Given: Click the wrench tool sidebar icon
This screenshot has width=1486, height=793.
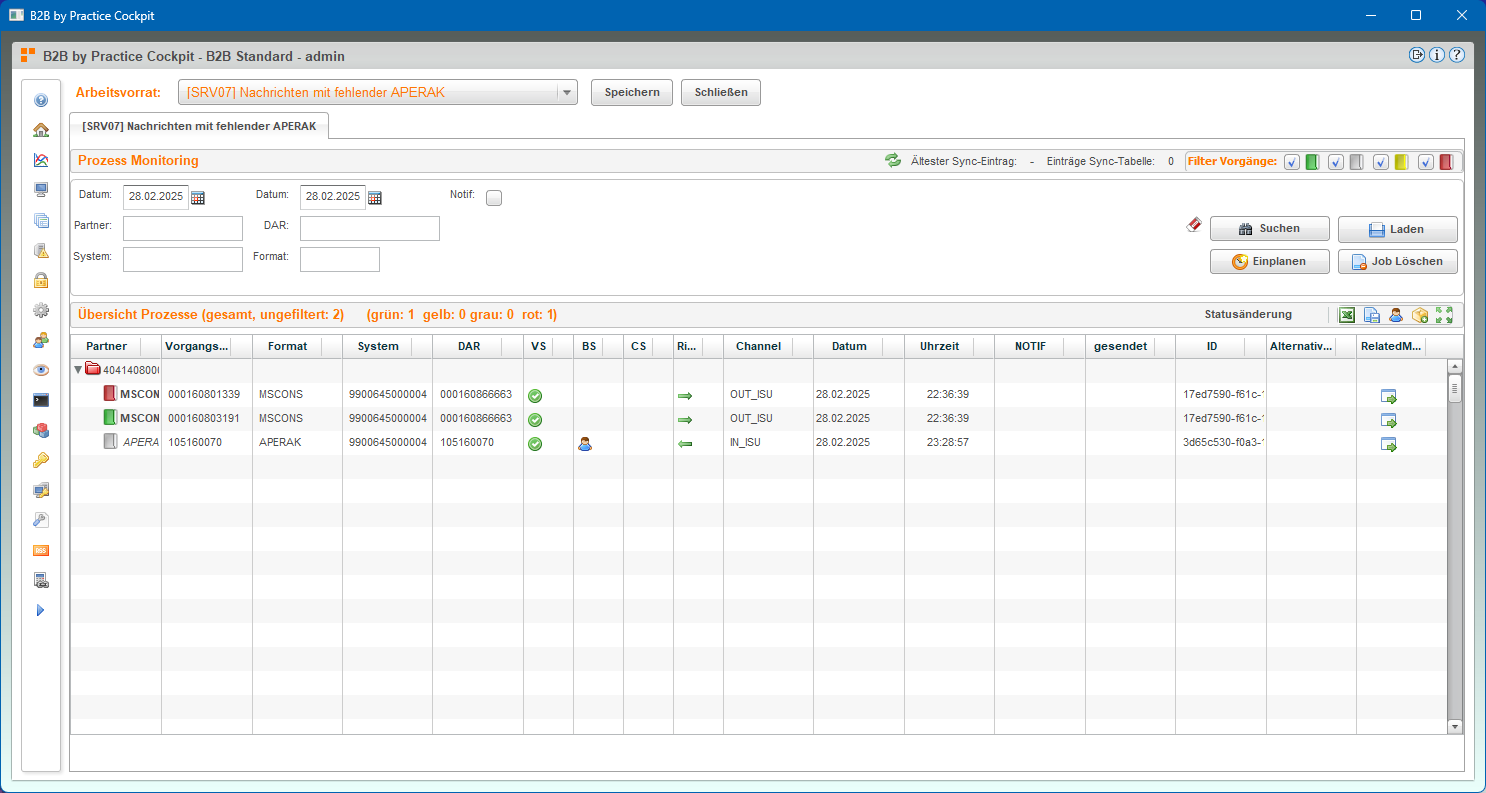Looking at the screenshot, I should pos(41,520).
